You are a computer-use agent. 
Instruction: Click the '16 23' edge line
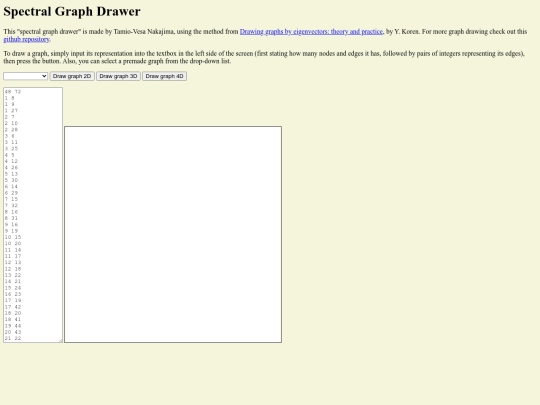tap(13, 294)
